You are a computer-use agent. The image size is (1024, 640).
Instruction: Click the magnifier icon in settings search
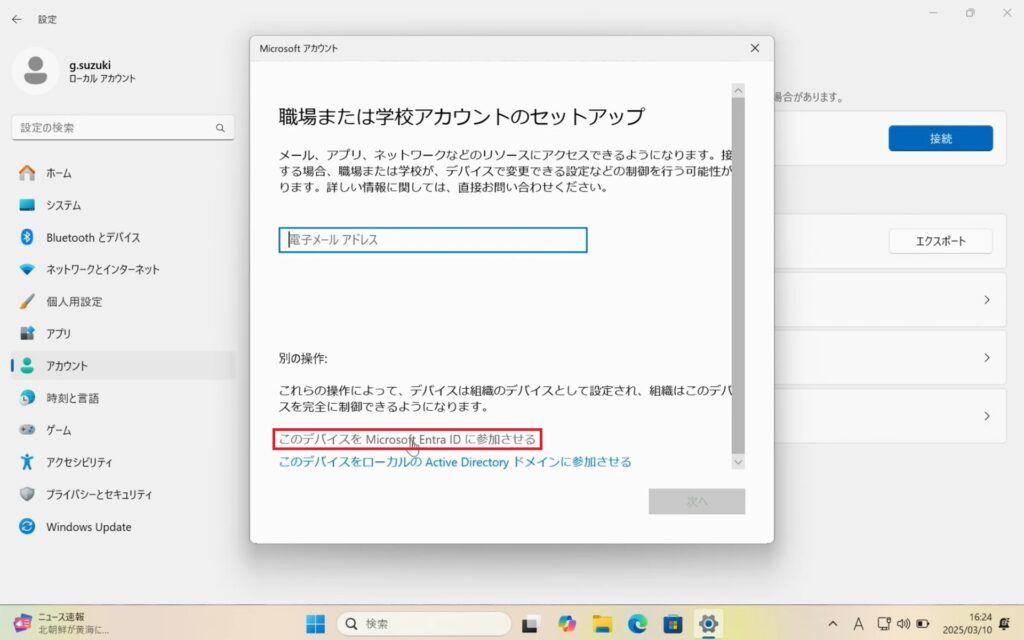pyautogui.click(x=220, y=128)
